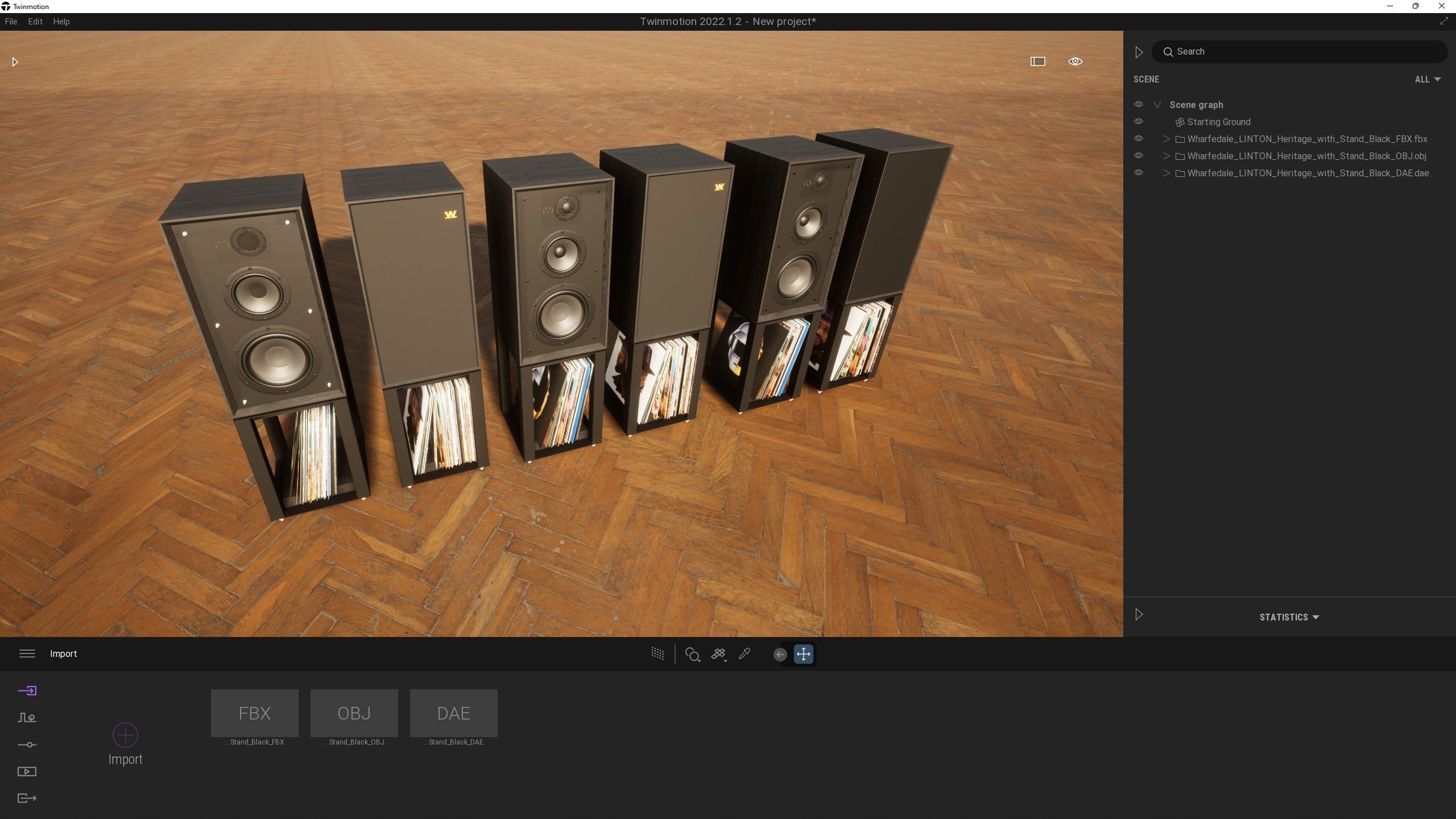This screenshot has height=819, width=1456.
Task: Open the dotted grid library icon
Action: click(x=657, y=654)
